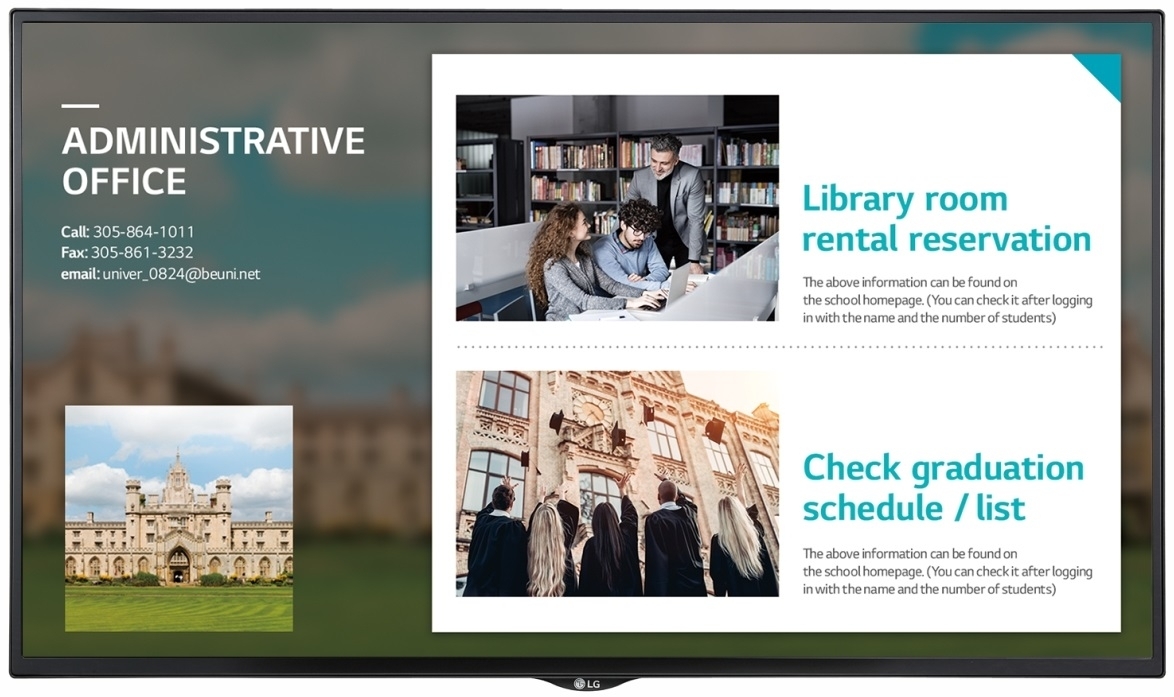Select the description text under Check graduation schedule
The width and height of the screenshot is (1174, 697).
click(x=947, y=571)
